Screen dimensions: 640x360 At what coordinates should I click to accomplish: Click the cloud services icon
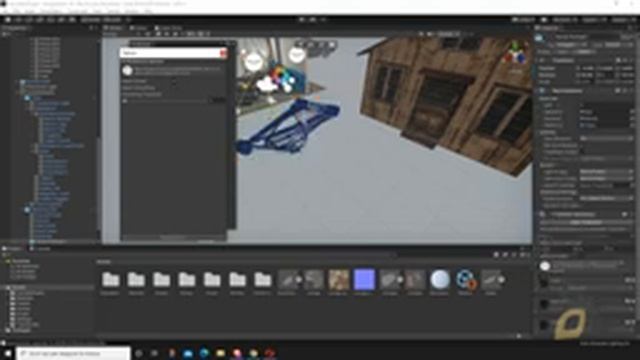click(544, 20)
